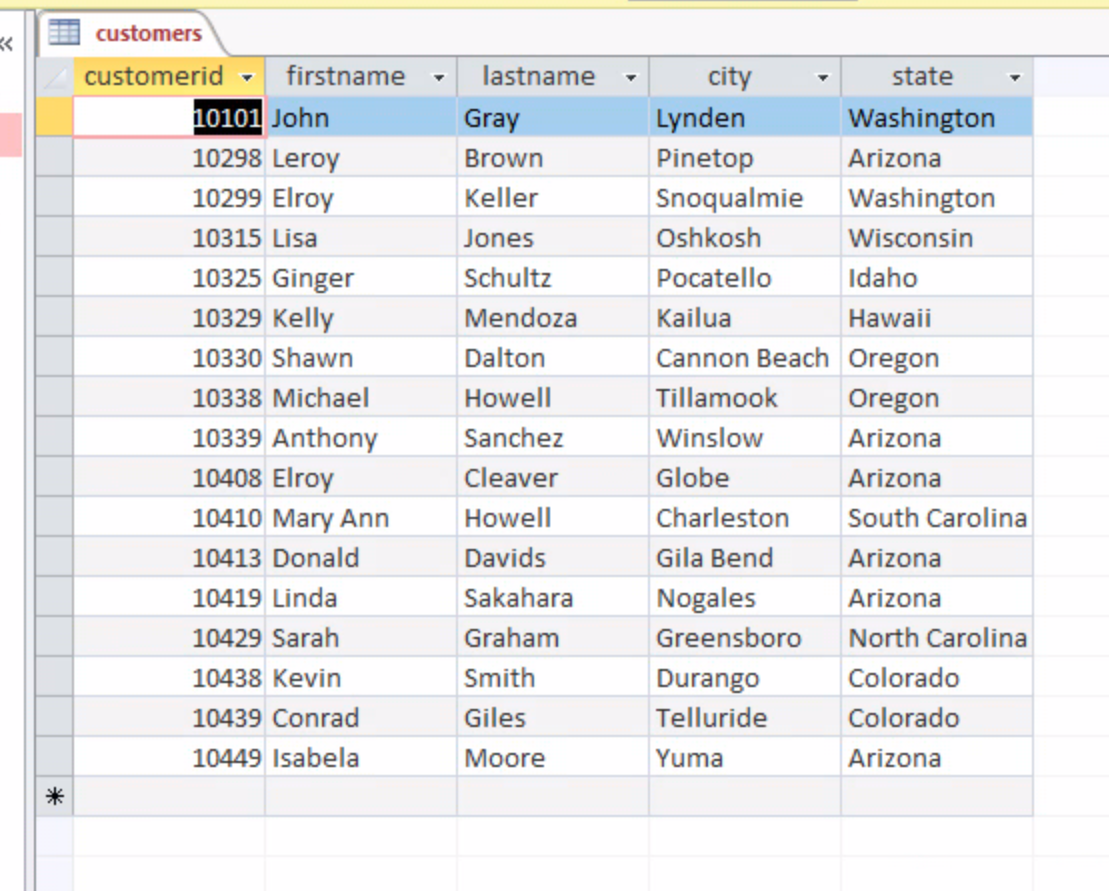Image resolution: width=1109 pixels, height=891 pixels.
Task: Click the lastname cell Mendoza
Action: coord(553,317)
